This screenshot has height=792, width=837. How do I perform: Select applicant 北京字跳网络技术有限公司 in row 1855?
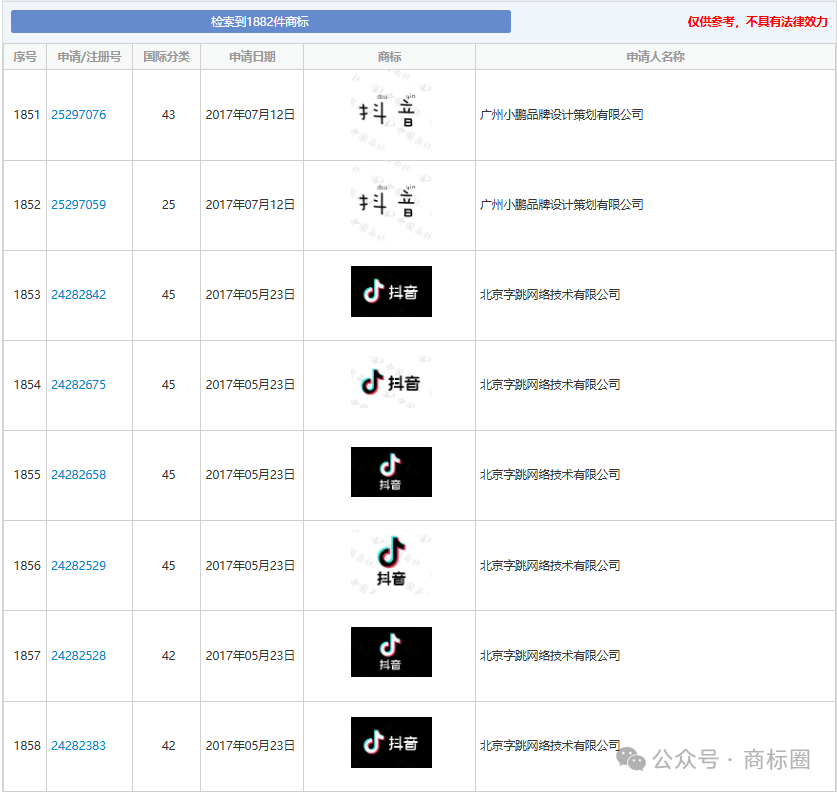(550, 475)
